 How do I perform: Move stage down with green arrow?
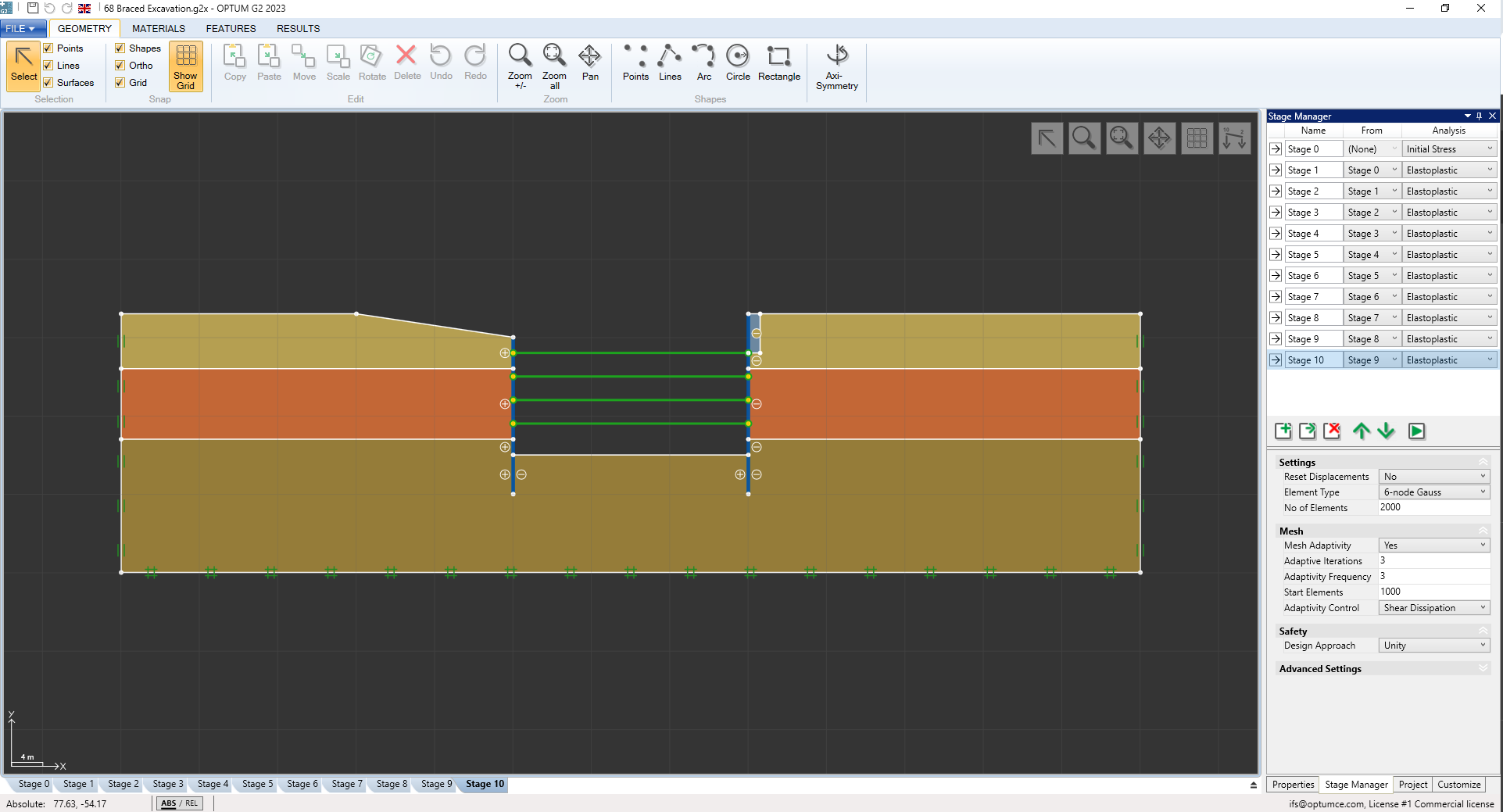coord(1387,431)
